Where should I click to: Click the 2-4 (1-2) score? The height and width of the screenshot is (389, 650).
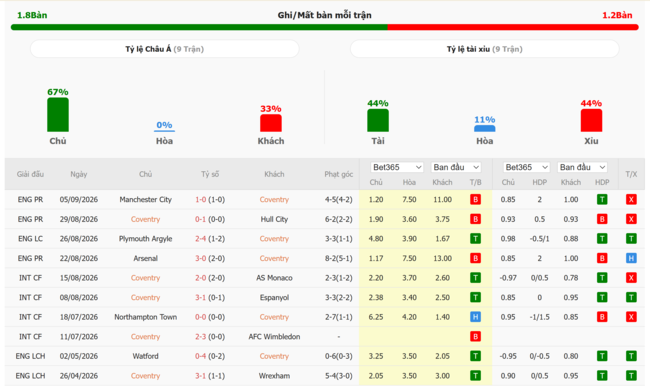point(210,238)
